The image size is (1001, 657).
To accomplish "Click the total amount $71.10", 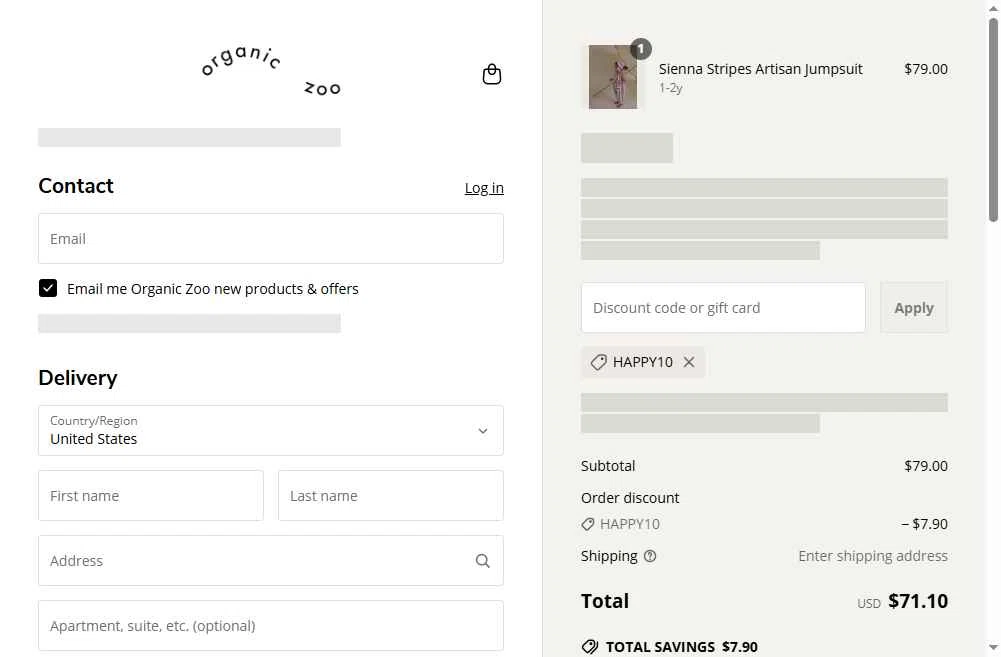I will pos(918,601).
